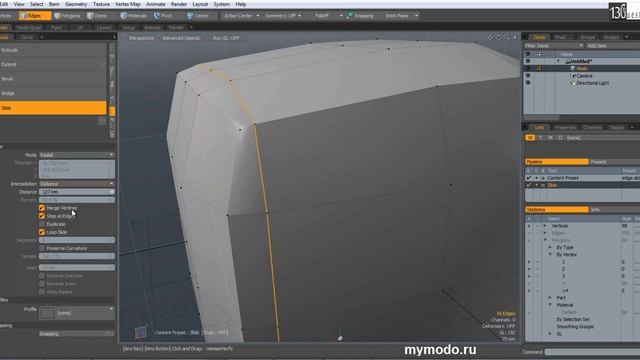Click the Distance value field
The image size is (640, 360).
pyautogui.click(x=77, y=192)
